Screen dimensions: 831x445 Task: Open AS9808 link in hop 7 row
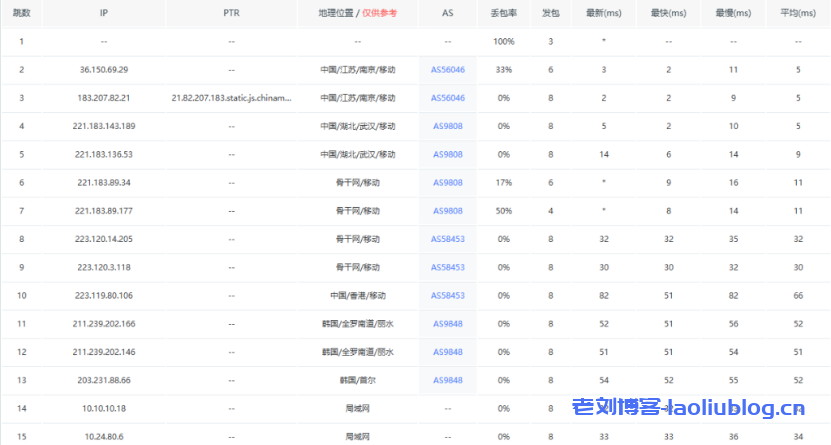coord(448,211)
